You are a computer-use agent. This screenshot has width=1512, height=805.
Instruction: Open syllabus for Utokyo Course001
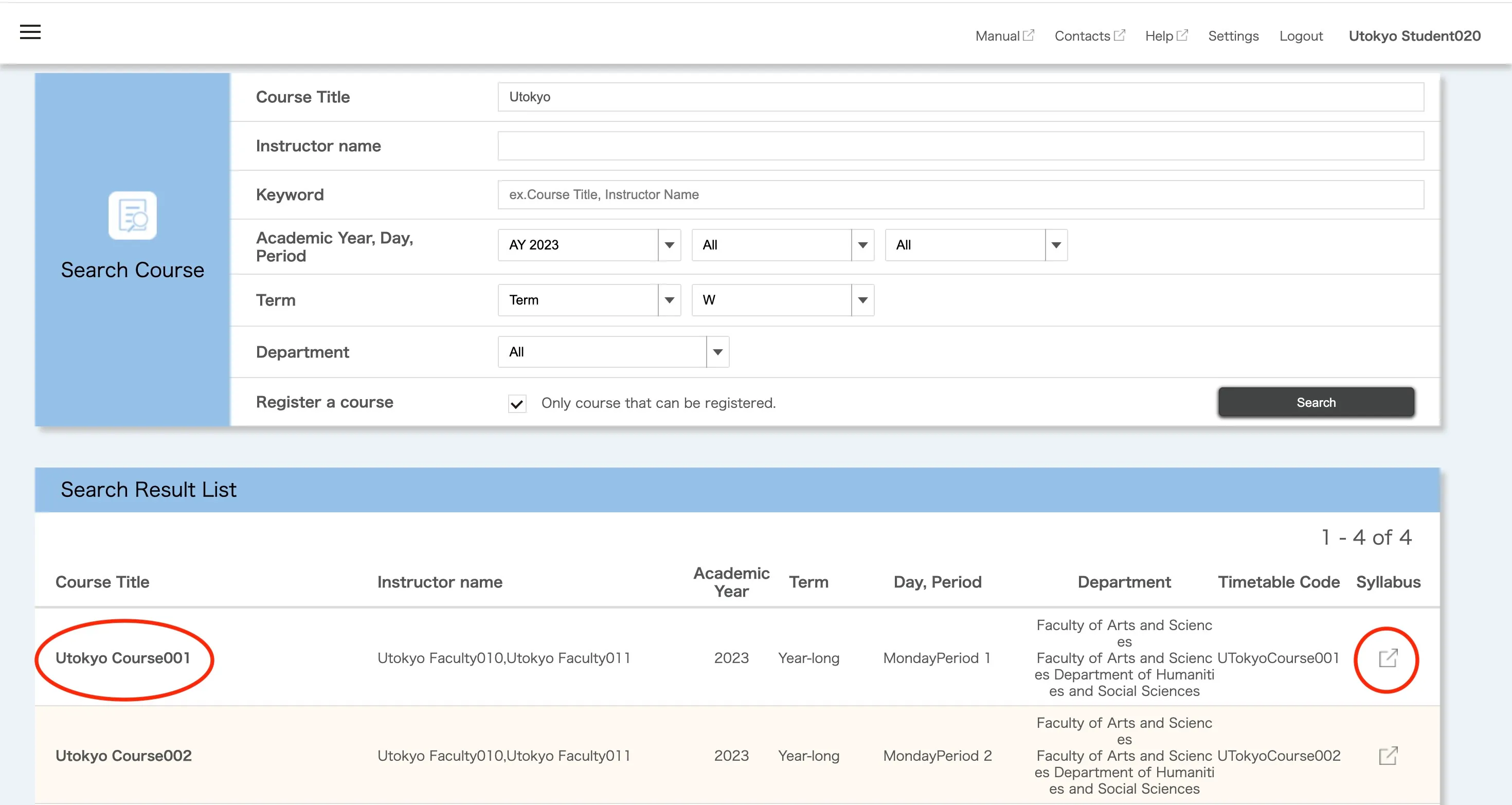click(x=1388, y=658)
